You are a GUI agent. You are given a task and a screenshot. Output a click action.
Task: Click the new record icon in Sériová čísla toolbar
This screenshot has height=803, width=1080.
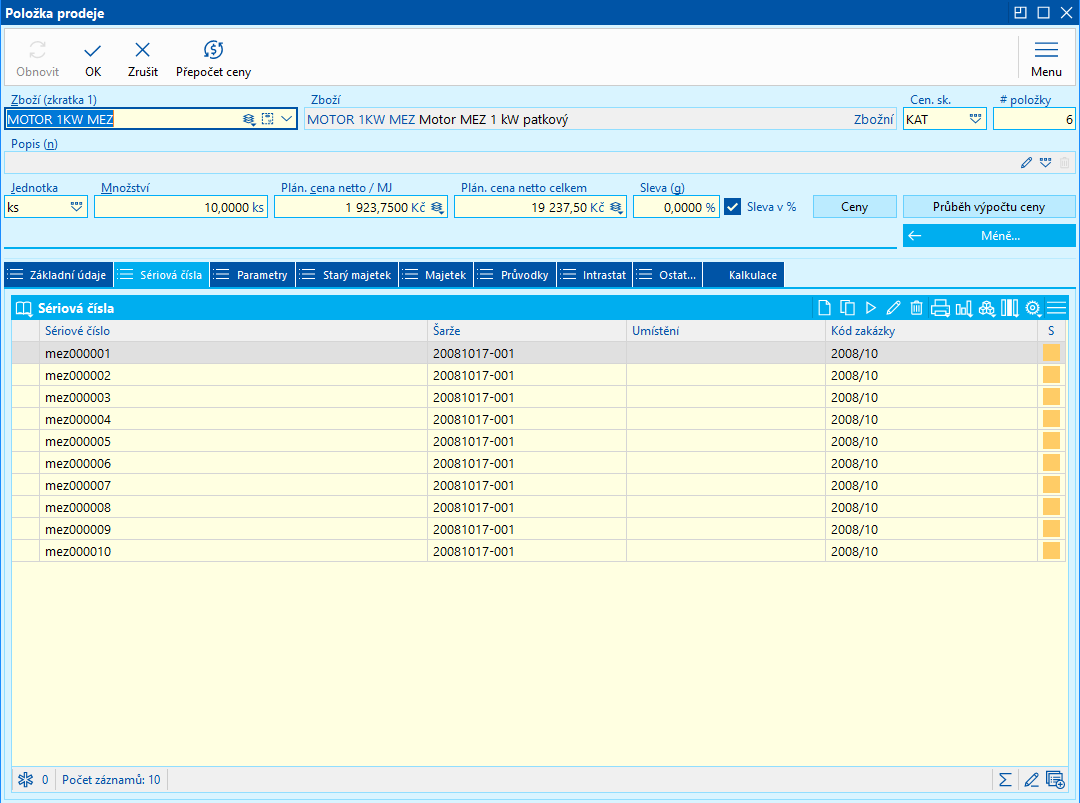[x=825, y=308]
